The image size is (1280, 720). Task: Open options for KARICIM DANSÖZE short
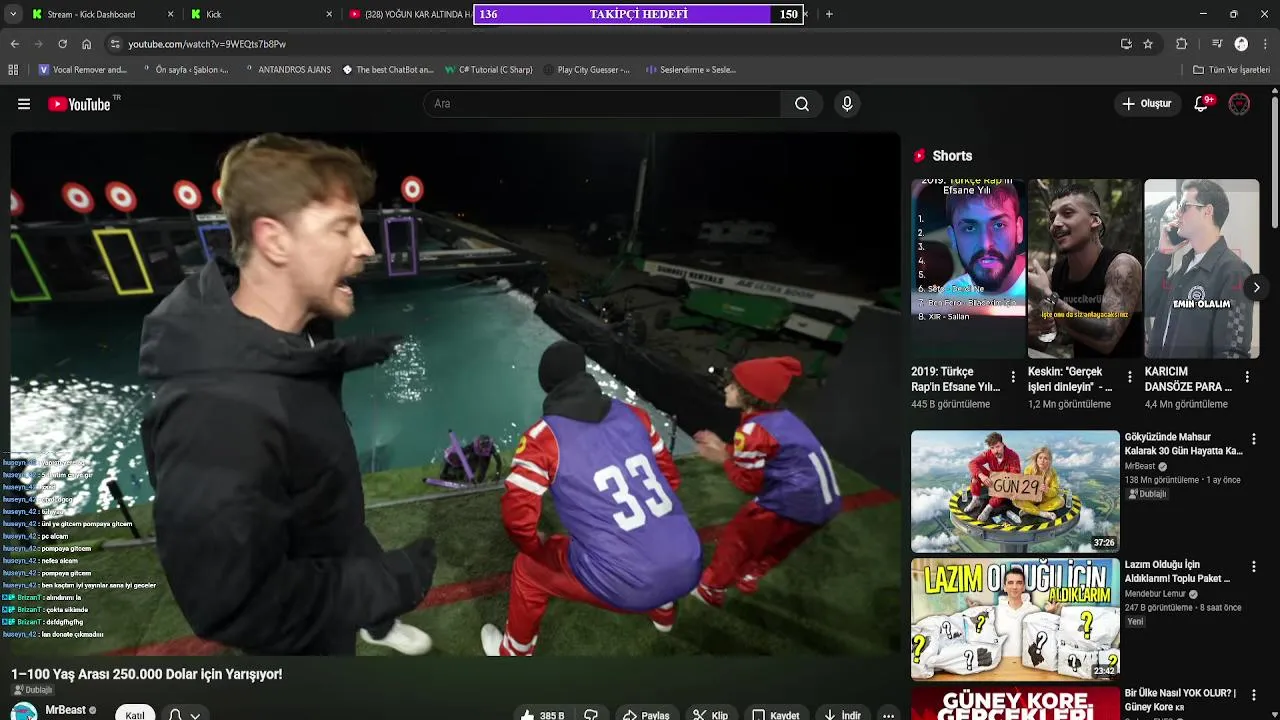pos(1246,378)
